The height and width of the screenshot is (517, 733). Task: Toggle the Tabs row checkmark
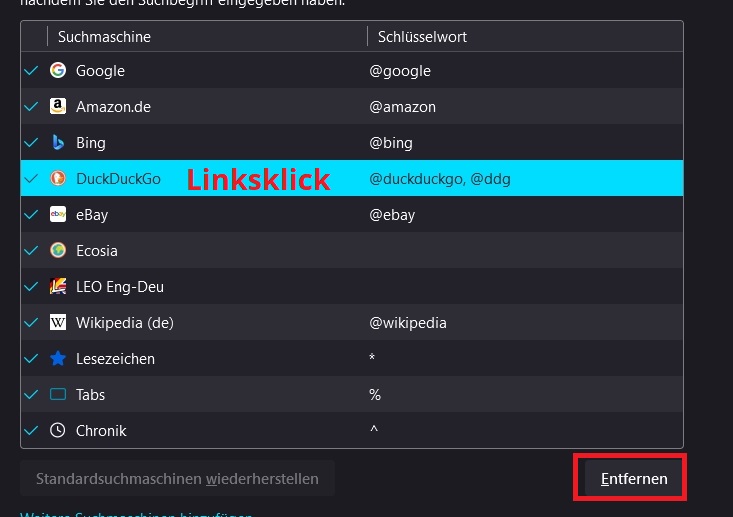click(x=31, y=395)
